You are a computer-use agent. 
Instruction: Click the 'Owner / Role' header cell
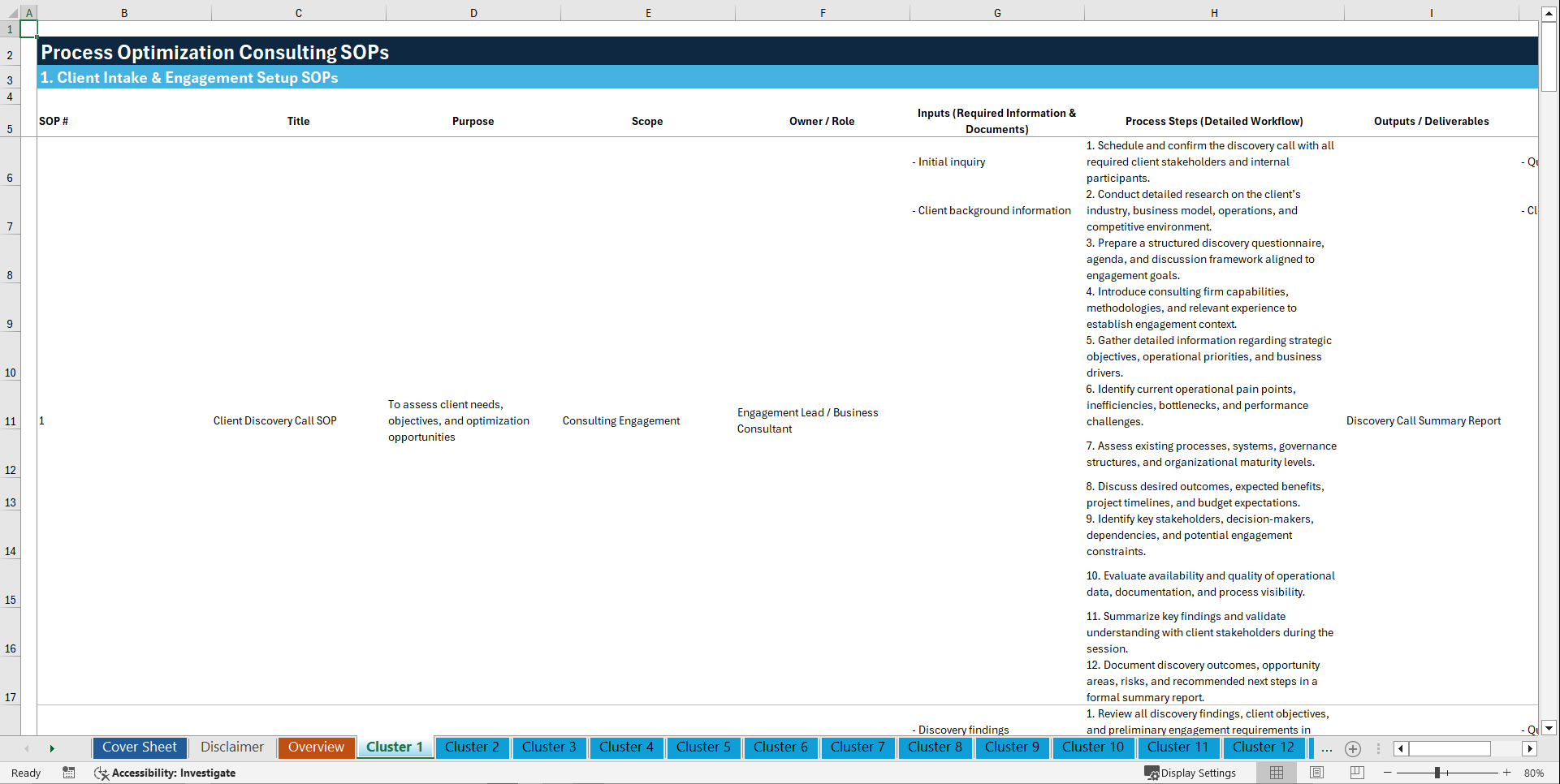pyautogui.click(x=823, y=121)
